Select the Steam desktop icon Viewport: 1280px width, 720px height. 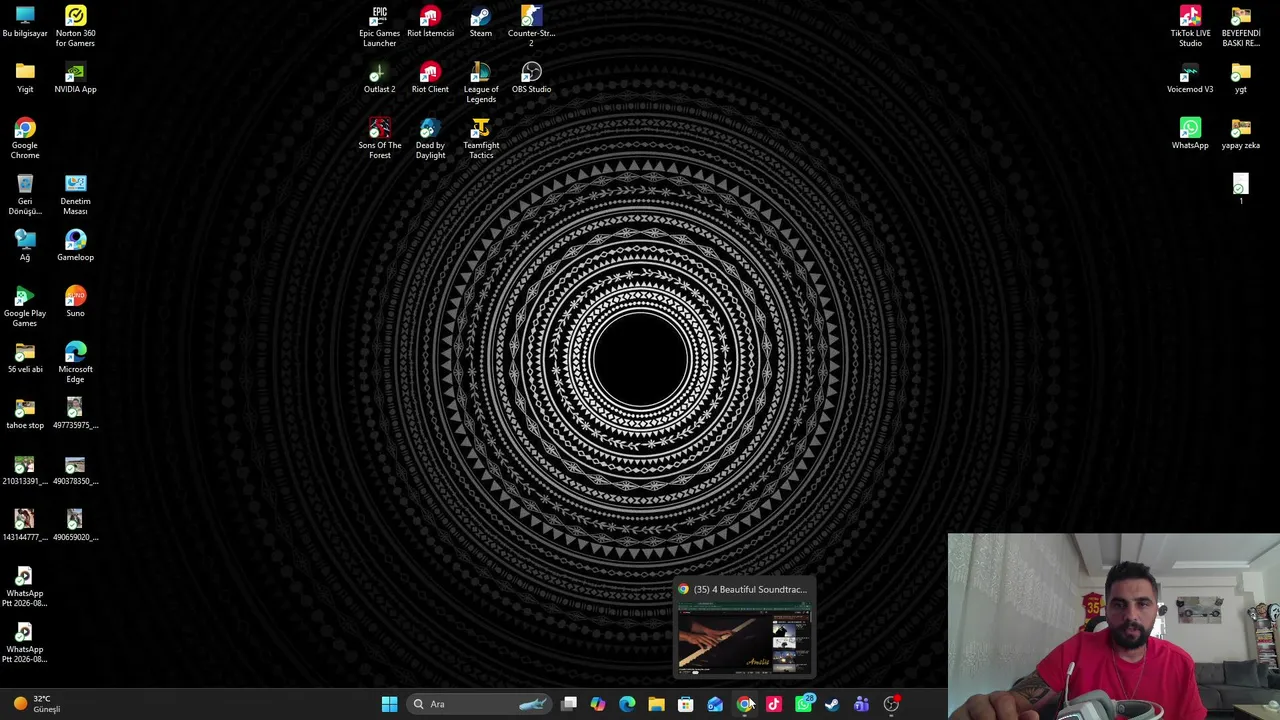(481, 22)
